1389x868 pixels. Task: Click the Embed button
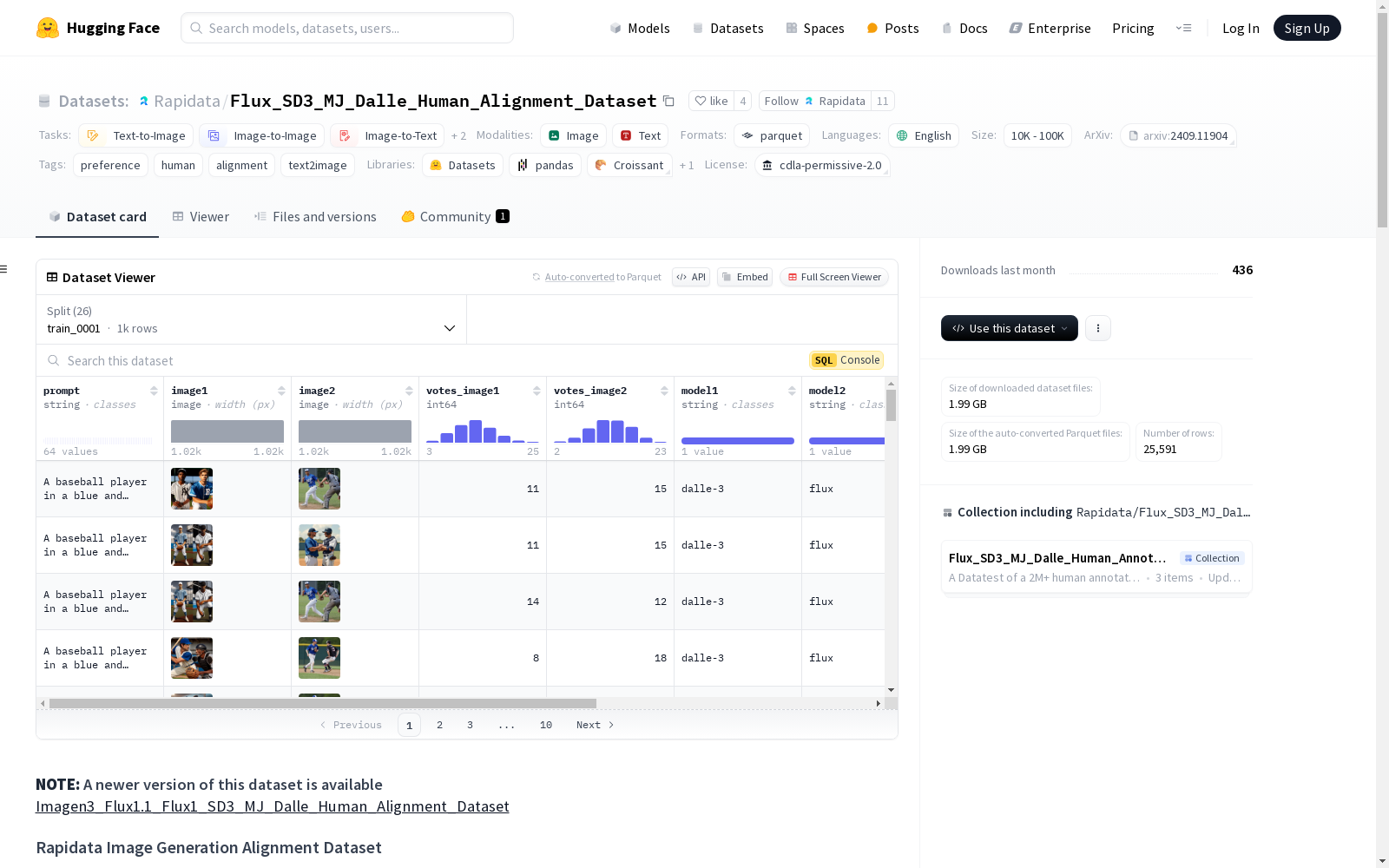[745, 277]
